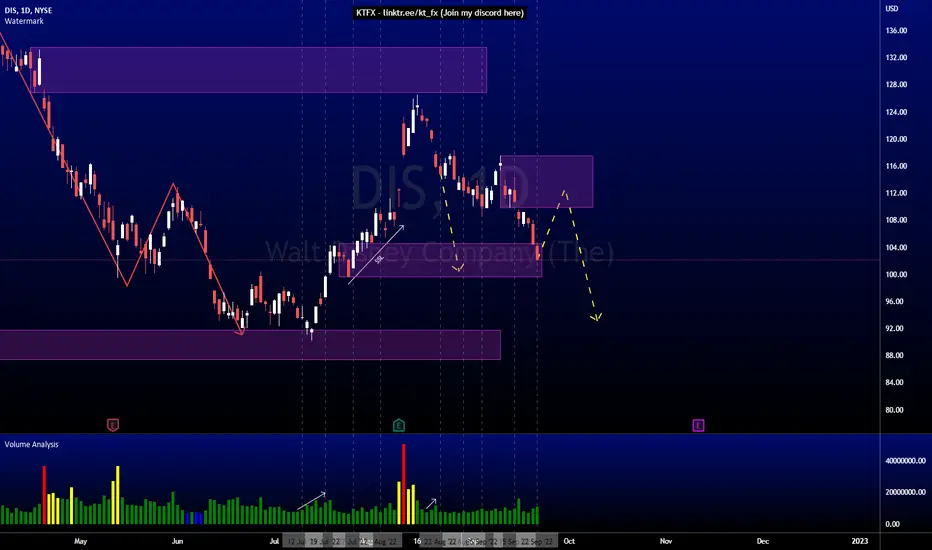Click the red earnings E marker near May
Image resolution: width=932 pixels, height=550 pixels.
coord(113,425)
